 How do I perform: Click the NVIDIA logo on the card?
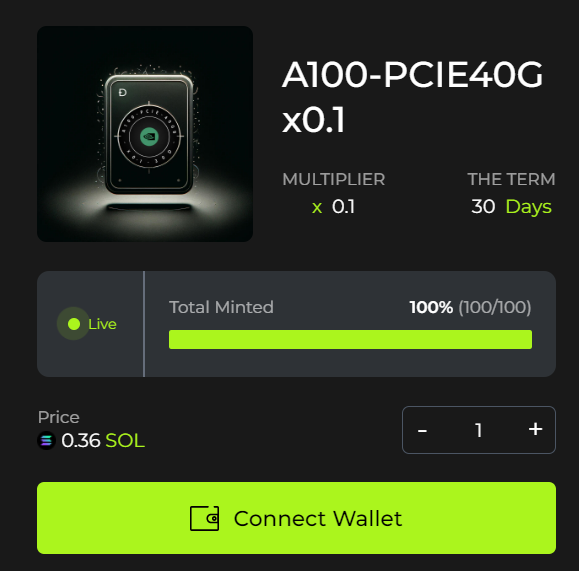149,136
